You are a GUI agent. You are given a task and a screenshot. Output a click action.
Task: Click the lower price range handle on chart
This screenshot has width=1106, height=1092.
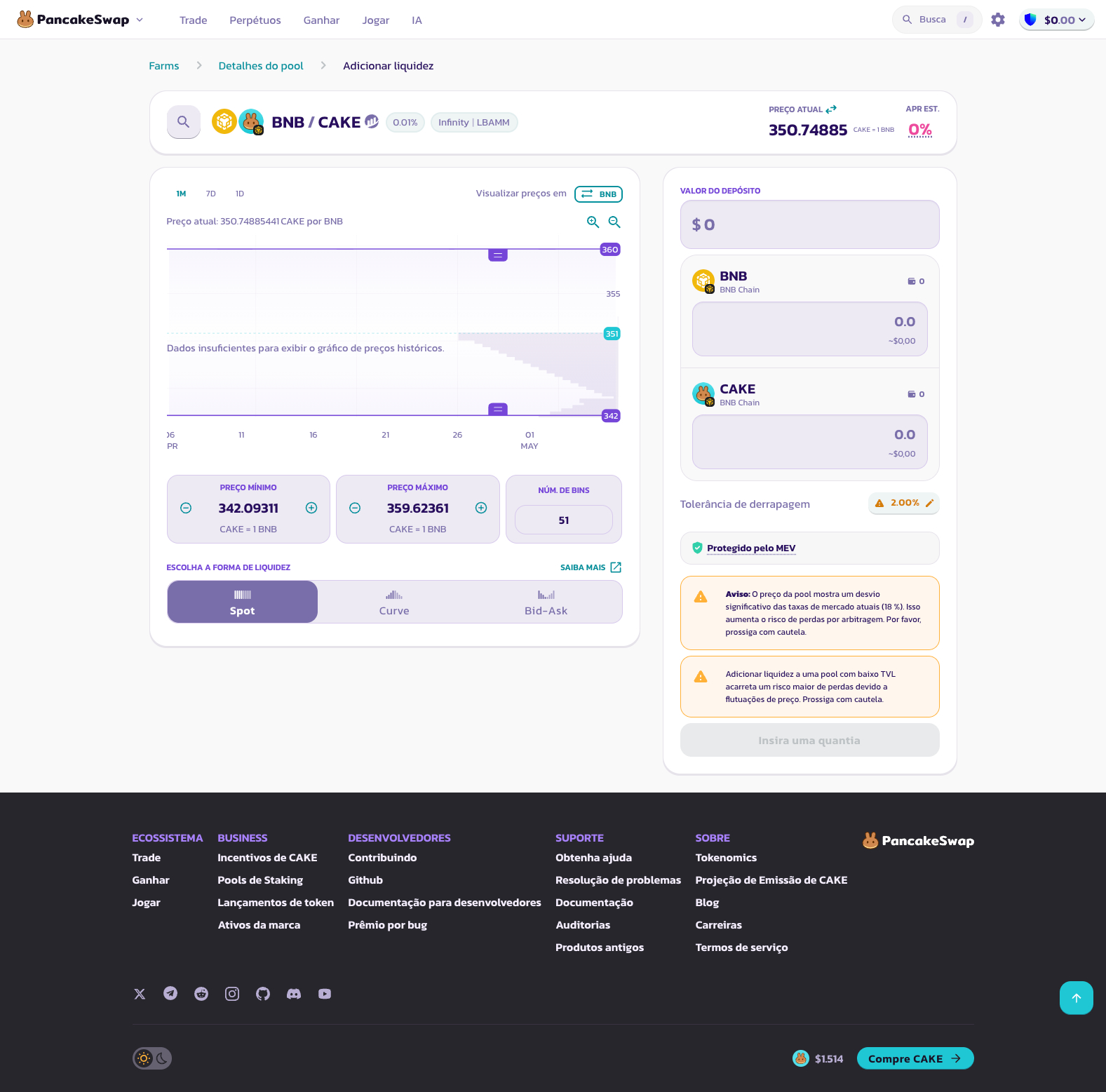tap(498, 410)
